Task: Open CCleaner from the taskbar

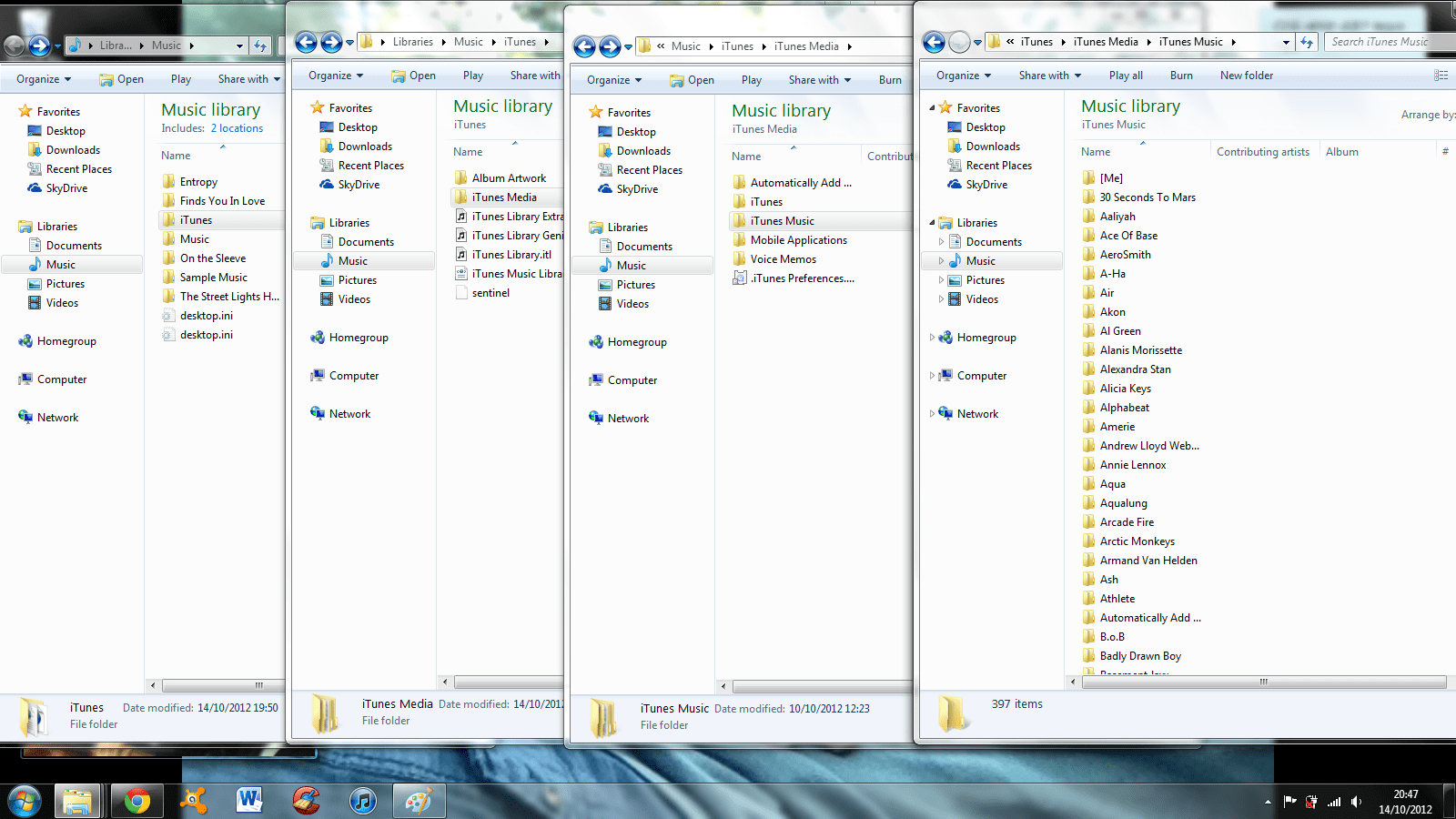Action: (306, 801)
